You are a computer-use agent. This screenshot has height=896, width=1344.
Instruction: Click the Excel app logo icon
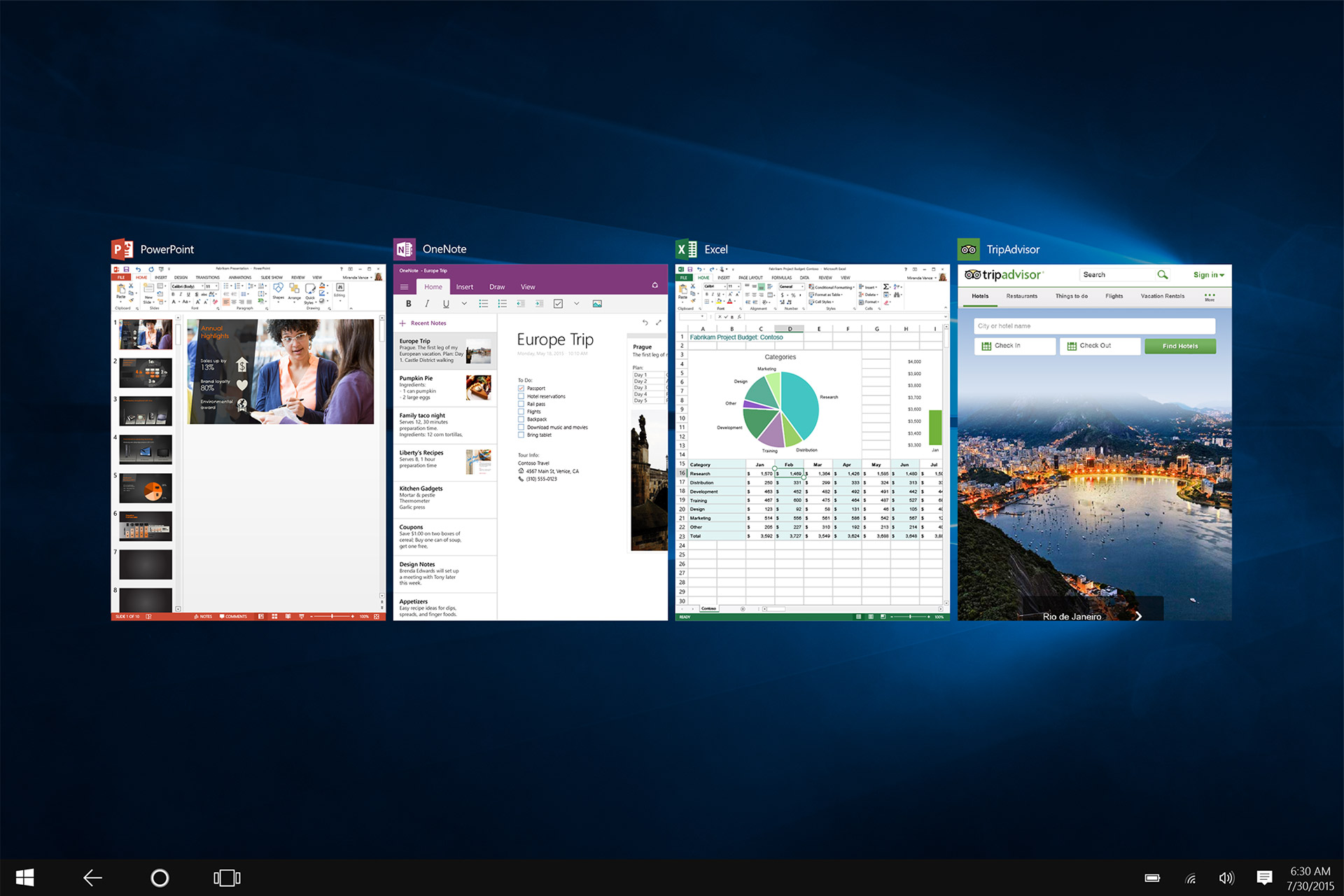686,249
